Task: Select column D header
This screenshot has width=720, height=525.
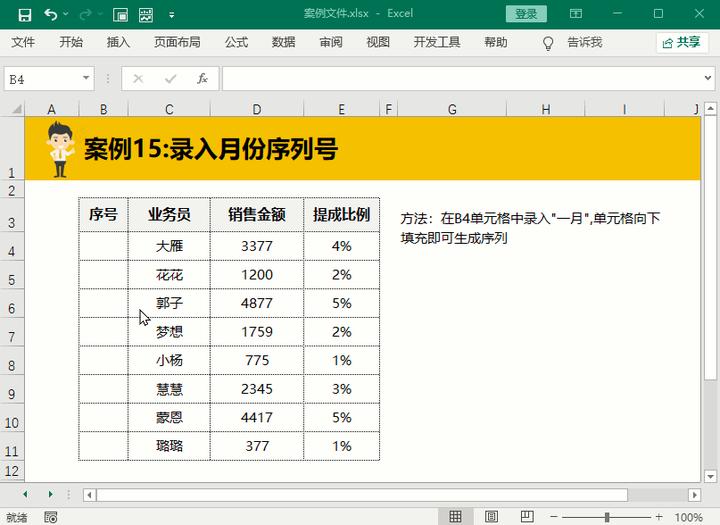Action: point(256,108)
